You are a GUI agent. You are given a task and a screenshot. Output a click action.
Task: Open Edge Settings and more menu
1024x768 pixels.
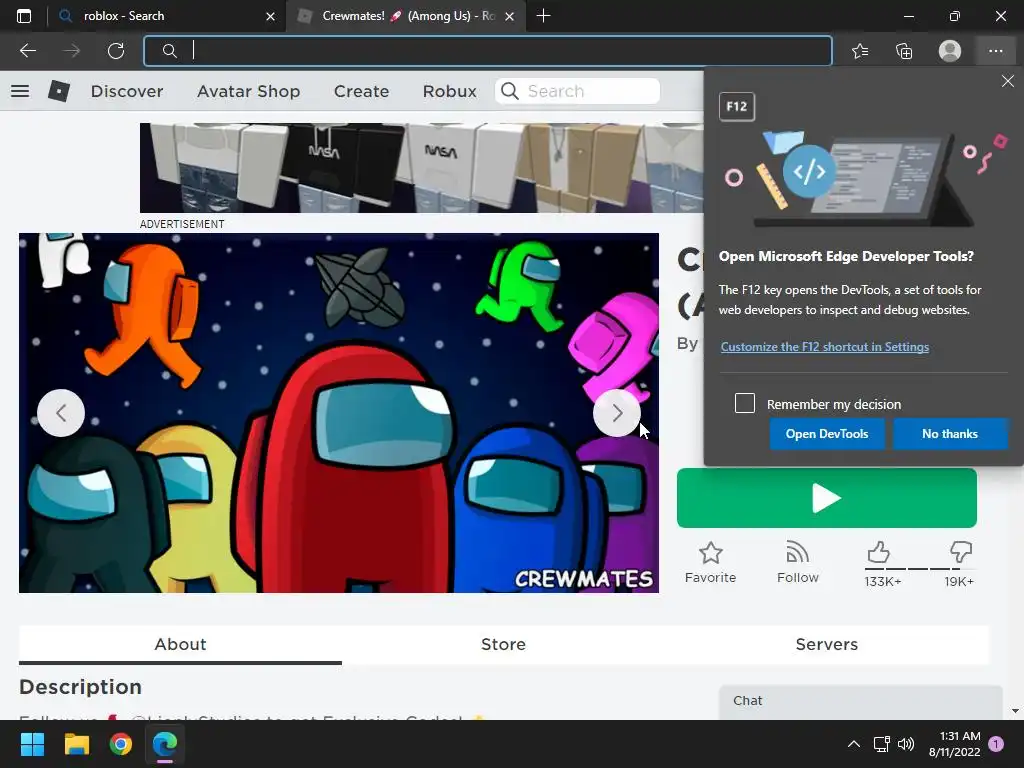point(995,51)
